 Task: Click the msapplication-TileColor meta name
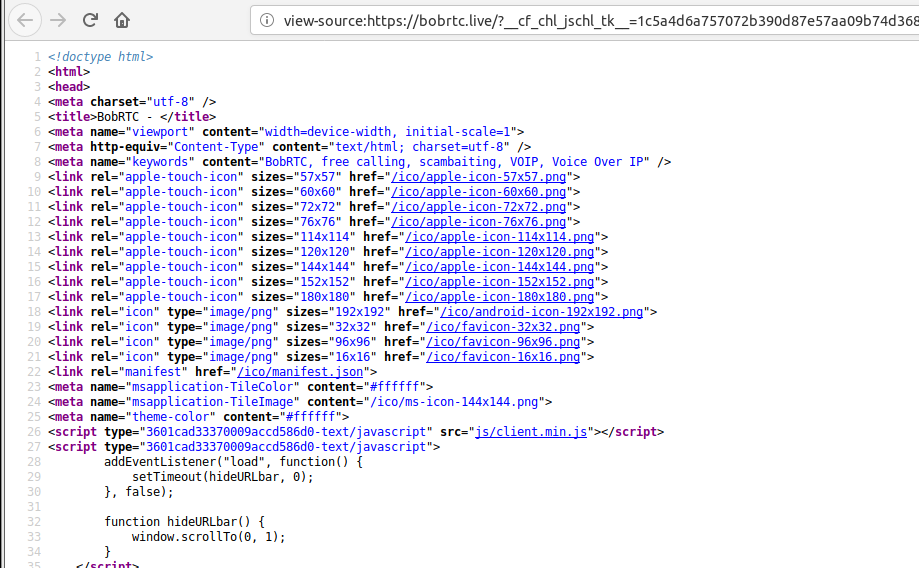pos(212,387)
